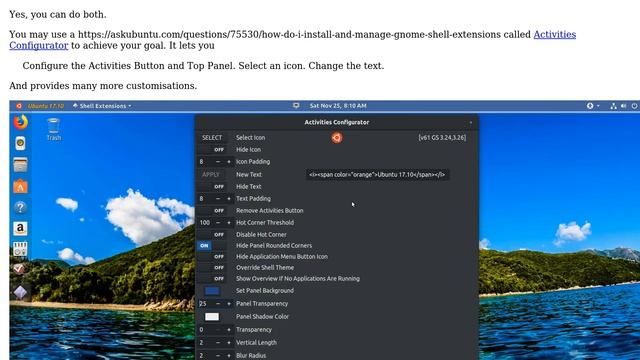
Task: Open the Help question-mark dock icon
Action: 20,207
